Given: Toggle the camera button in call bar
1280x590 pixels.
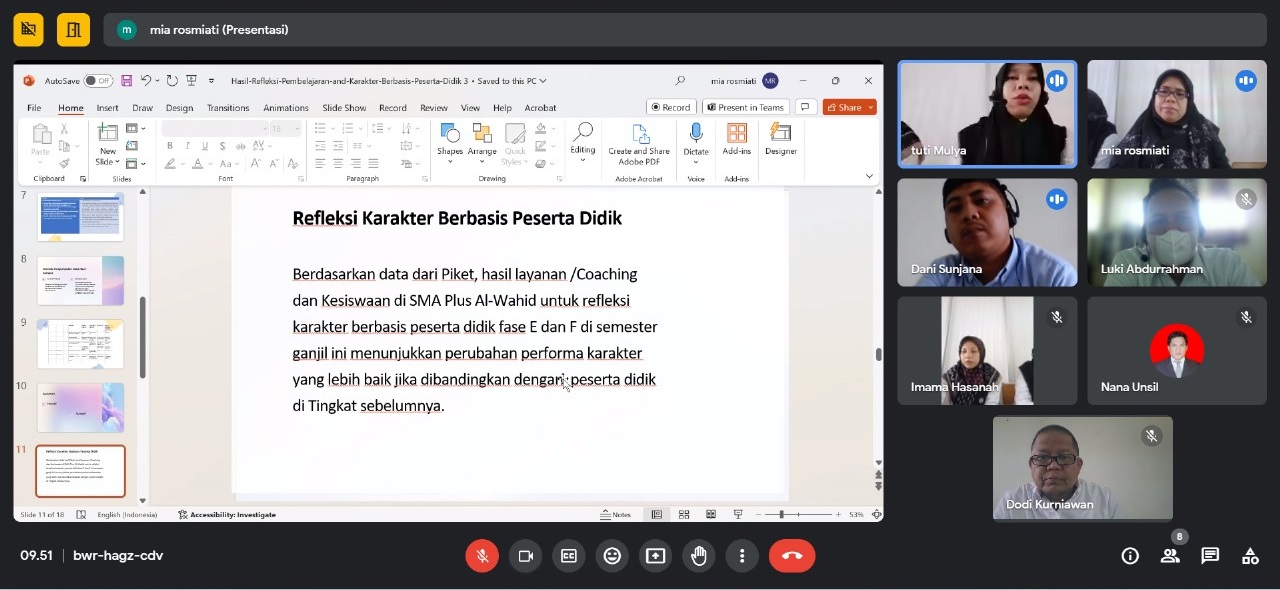Looking at the screenshot, I should (x=525, y=556).
